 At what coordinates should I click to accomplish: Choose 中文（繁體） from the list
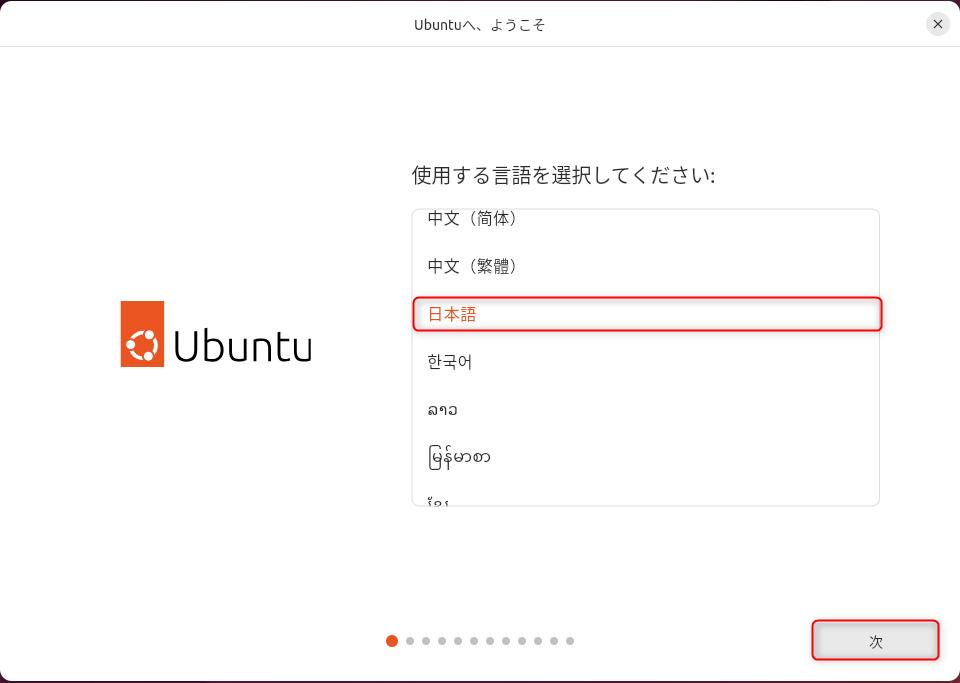646,266
